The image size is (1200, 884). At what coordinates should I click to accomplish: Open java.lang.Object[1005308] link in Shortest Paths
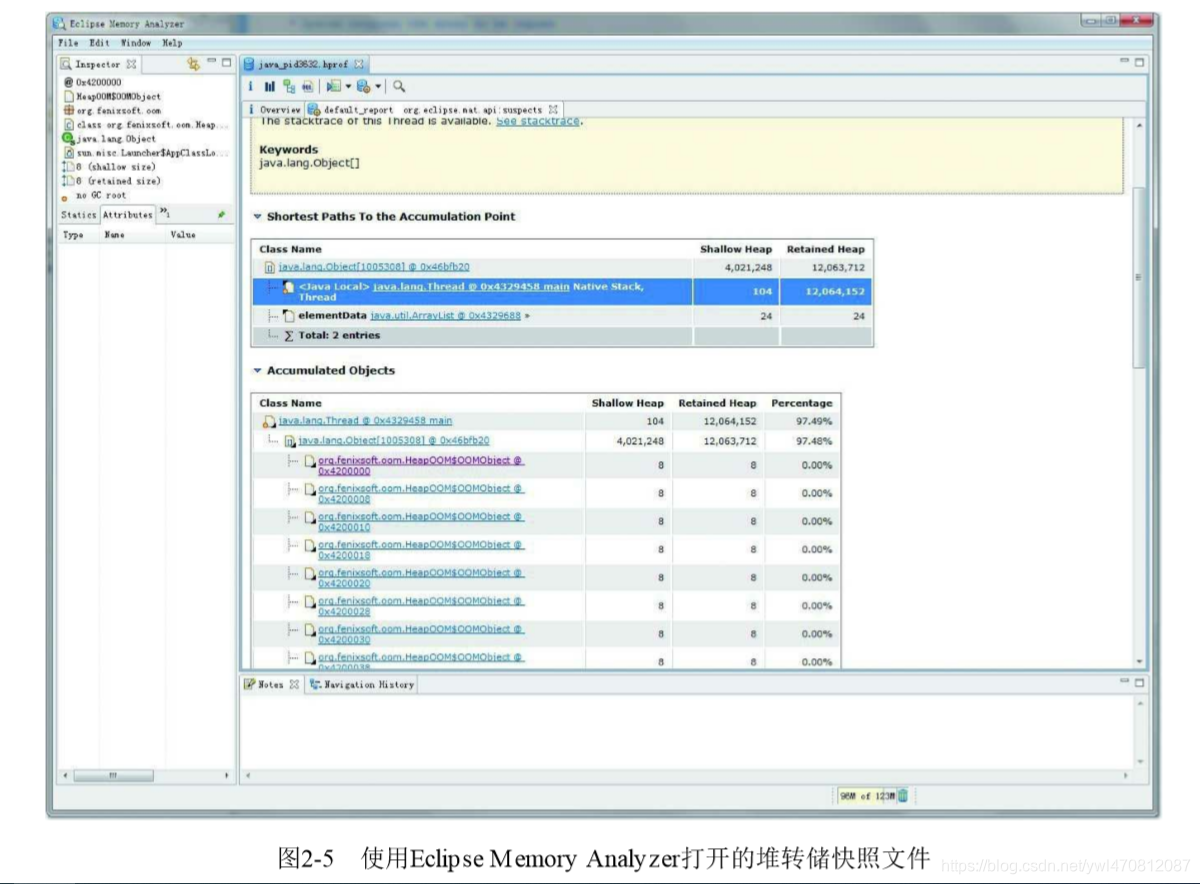pos(373,267)
